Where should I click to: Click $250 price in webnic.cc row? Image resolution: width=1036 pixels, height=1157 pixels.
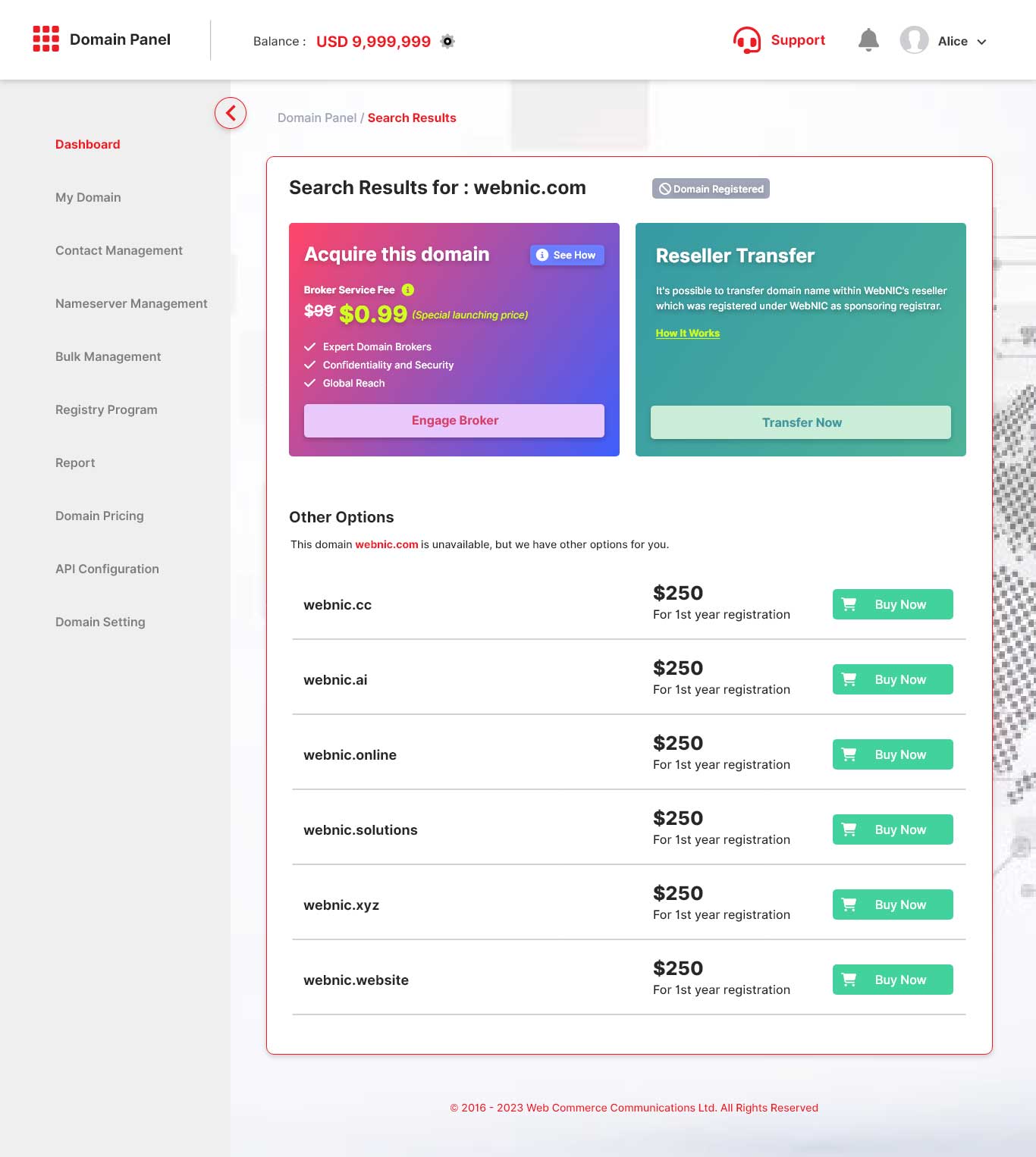click(x=678, y=593)
